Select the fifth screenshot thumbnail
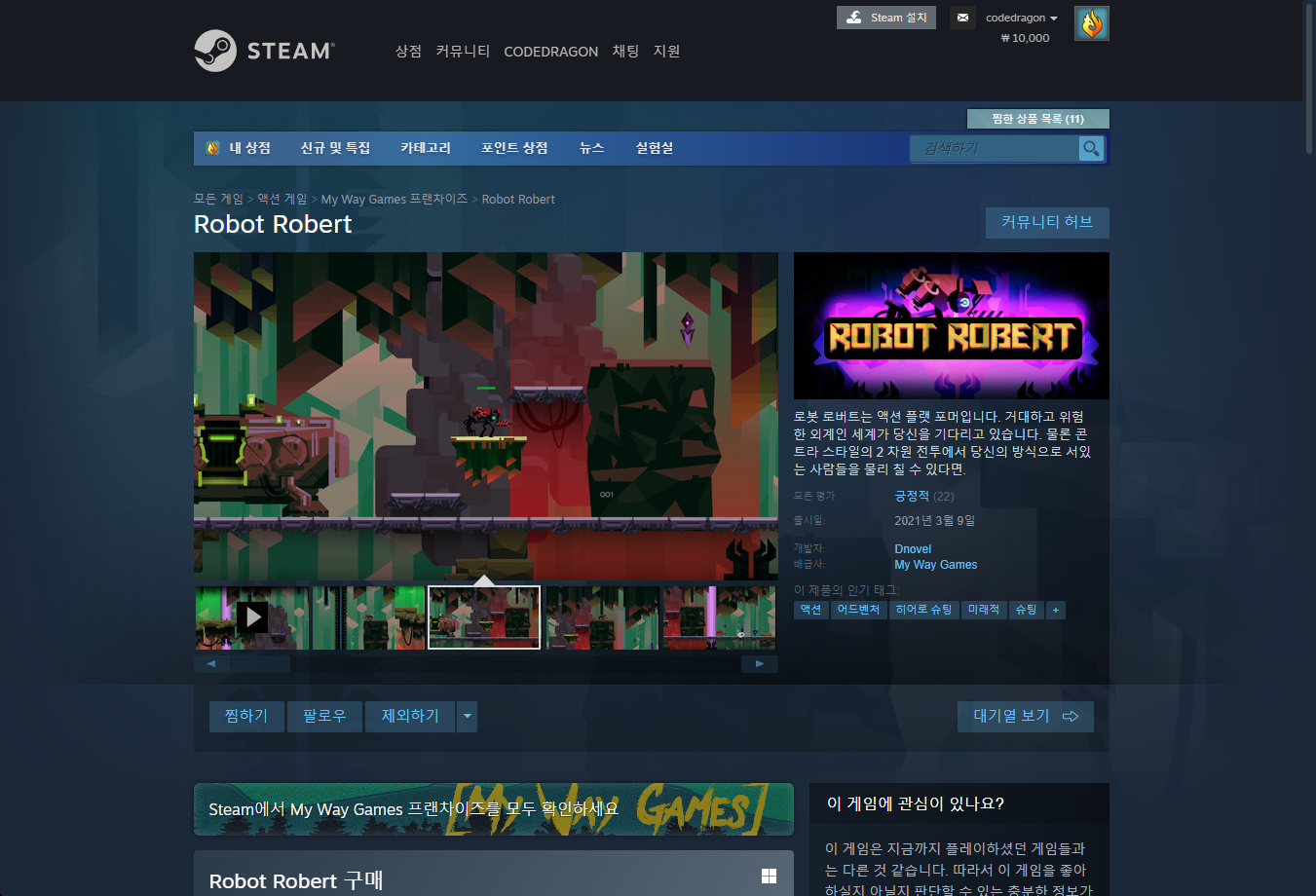The height and width of the screenshot is (896, 1316). pos(719,617)
